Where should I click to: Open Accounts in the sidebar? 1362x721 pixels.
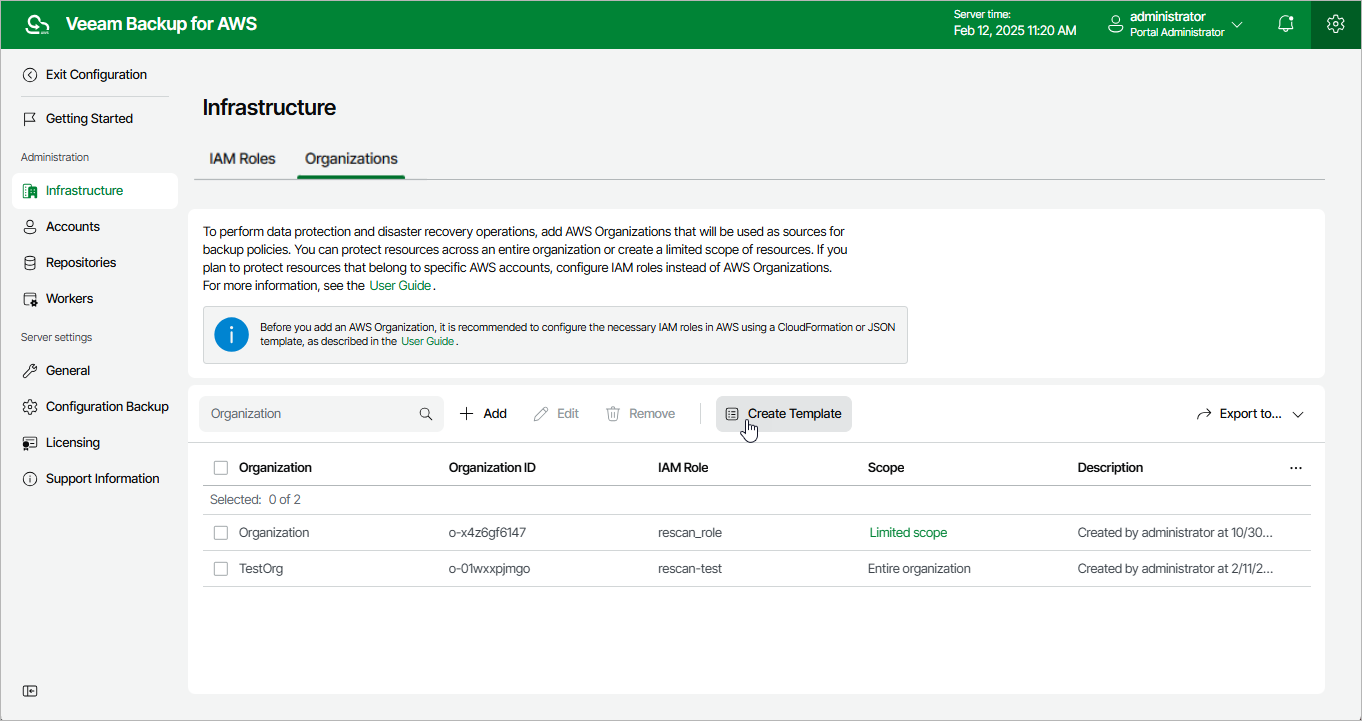[73, 227]
